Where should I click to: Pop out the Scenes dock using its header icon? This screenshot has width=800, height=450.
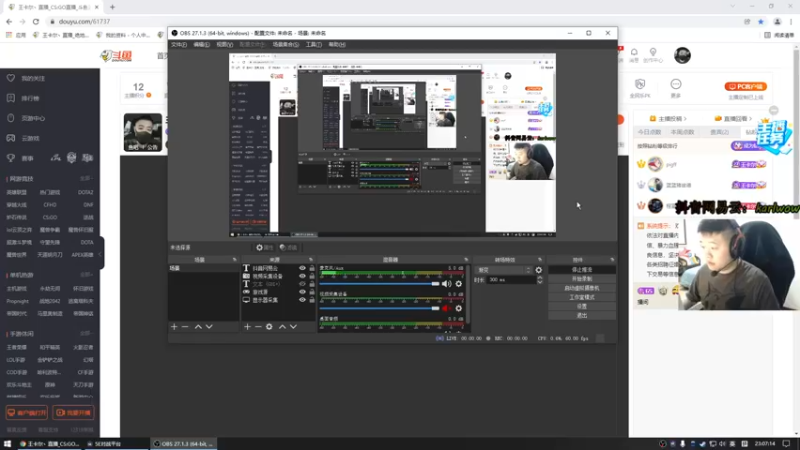tap(235, 260)
